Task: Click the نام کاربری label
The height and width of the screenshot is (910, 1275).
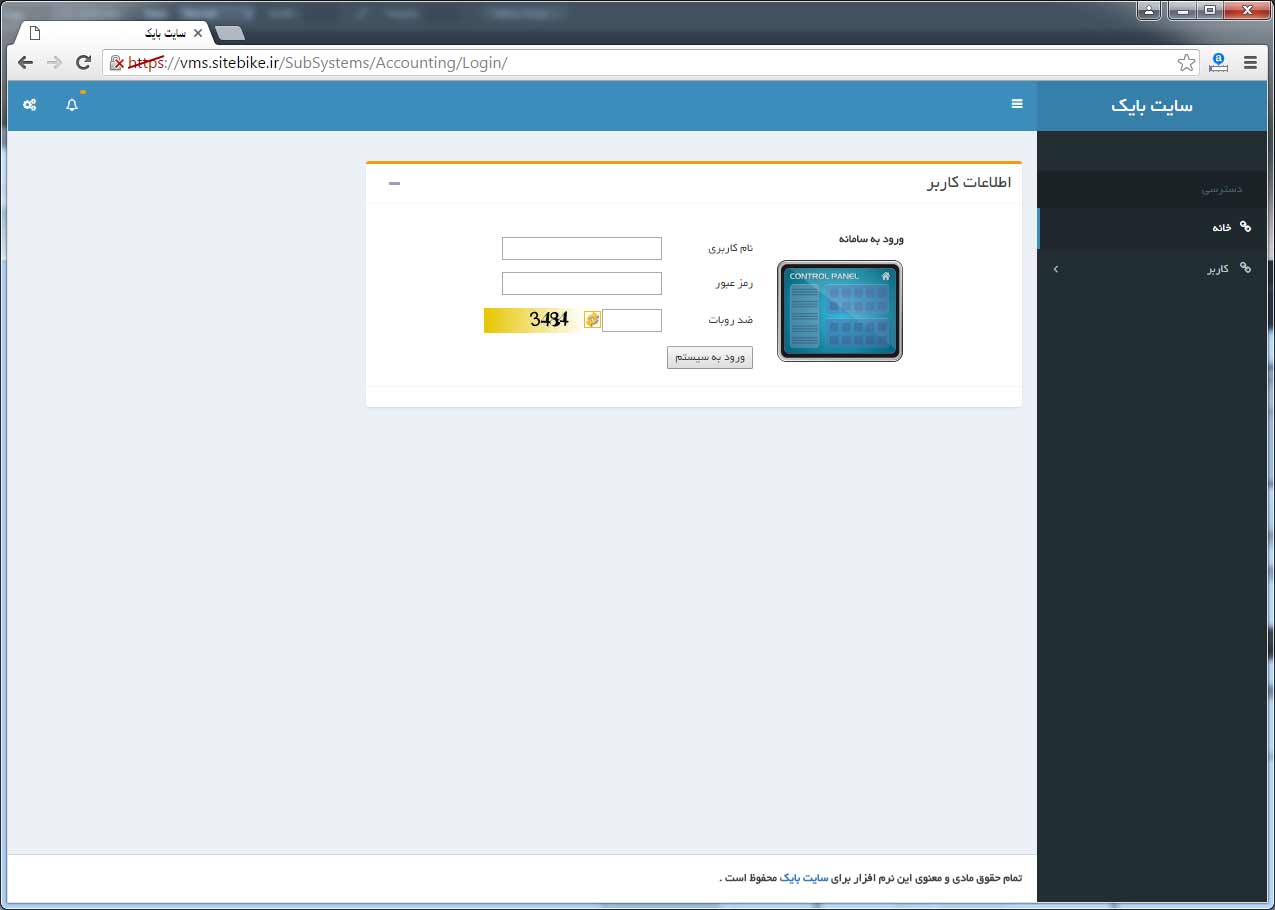Action: (731, 248)
